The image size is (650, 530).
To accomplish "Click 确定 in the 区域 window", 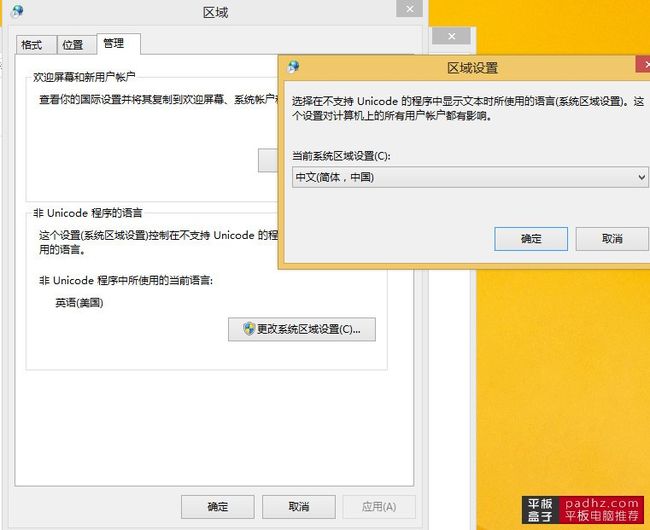I will pyautogui.click(x=218, y=507).
